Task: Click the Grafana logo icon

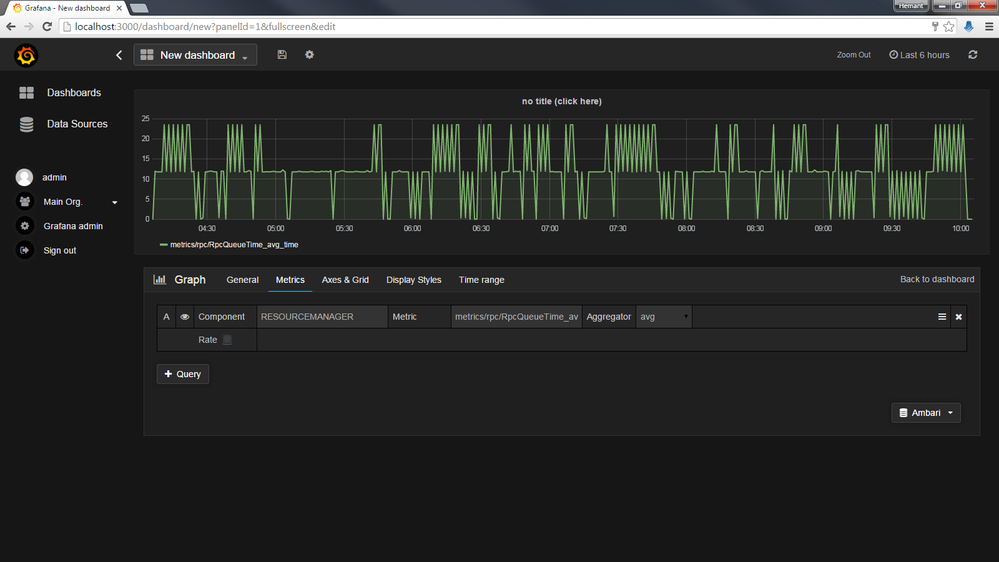Action: click(x=26, y=56)
